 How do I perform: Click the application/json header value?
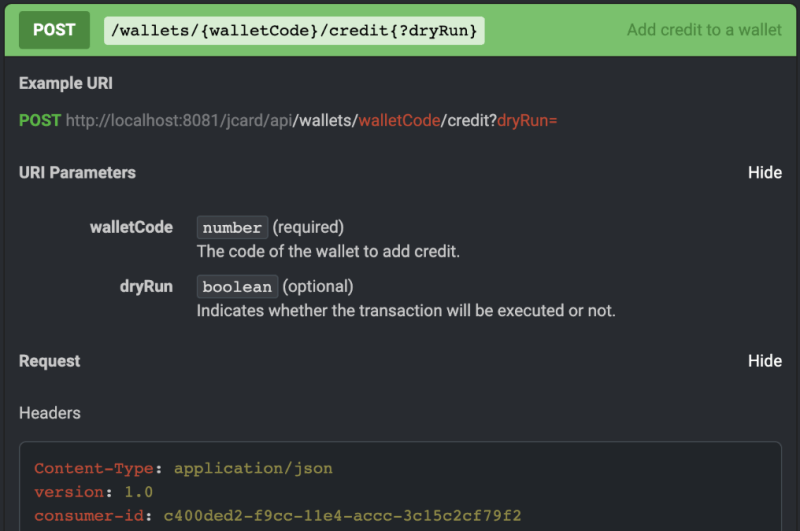253,468
